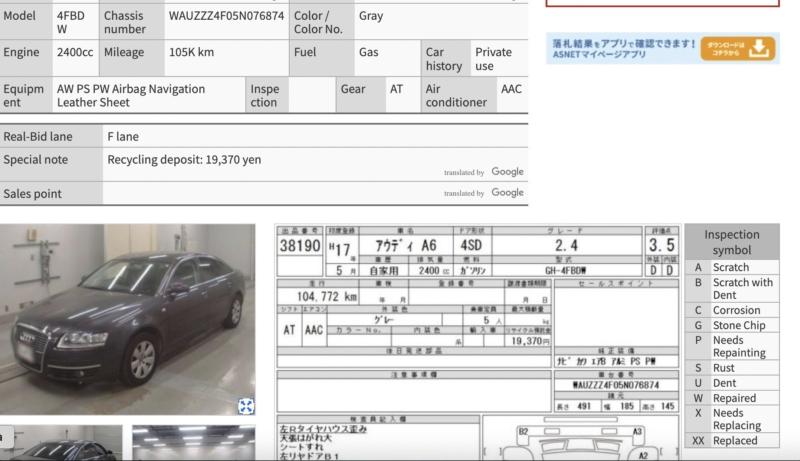
Task: Click the Inspection symbol header
Action: click(731, 242)
